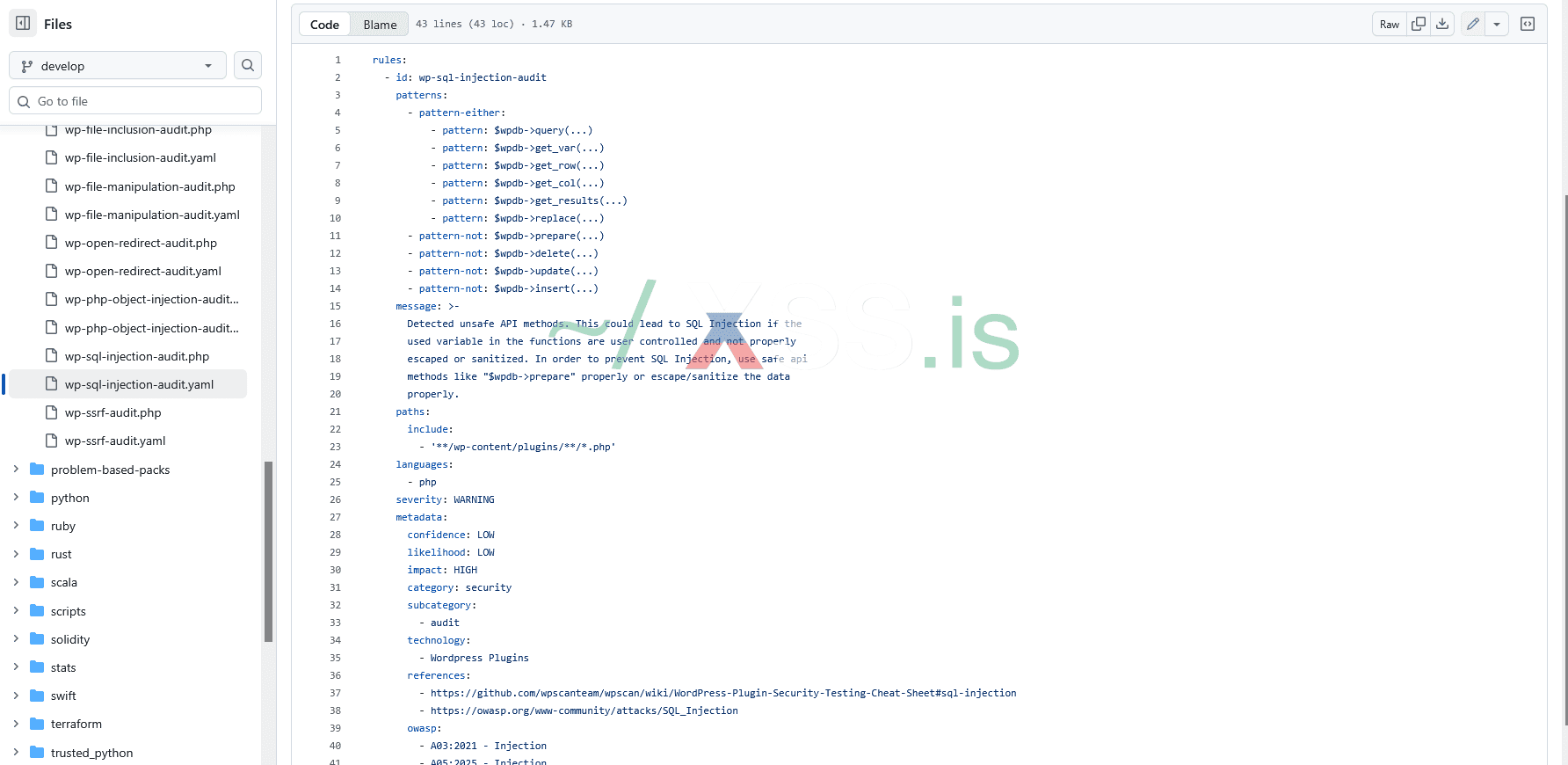Click 'category: security' line text

460,587
